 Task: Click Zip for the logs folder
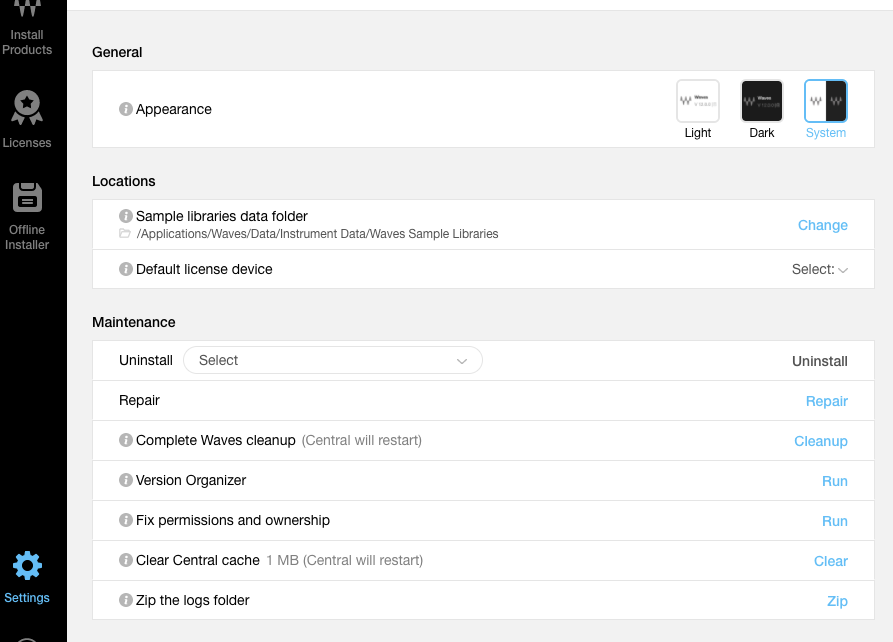point(837,601)
